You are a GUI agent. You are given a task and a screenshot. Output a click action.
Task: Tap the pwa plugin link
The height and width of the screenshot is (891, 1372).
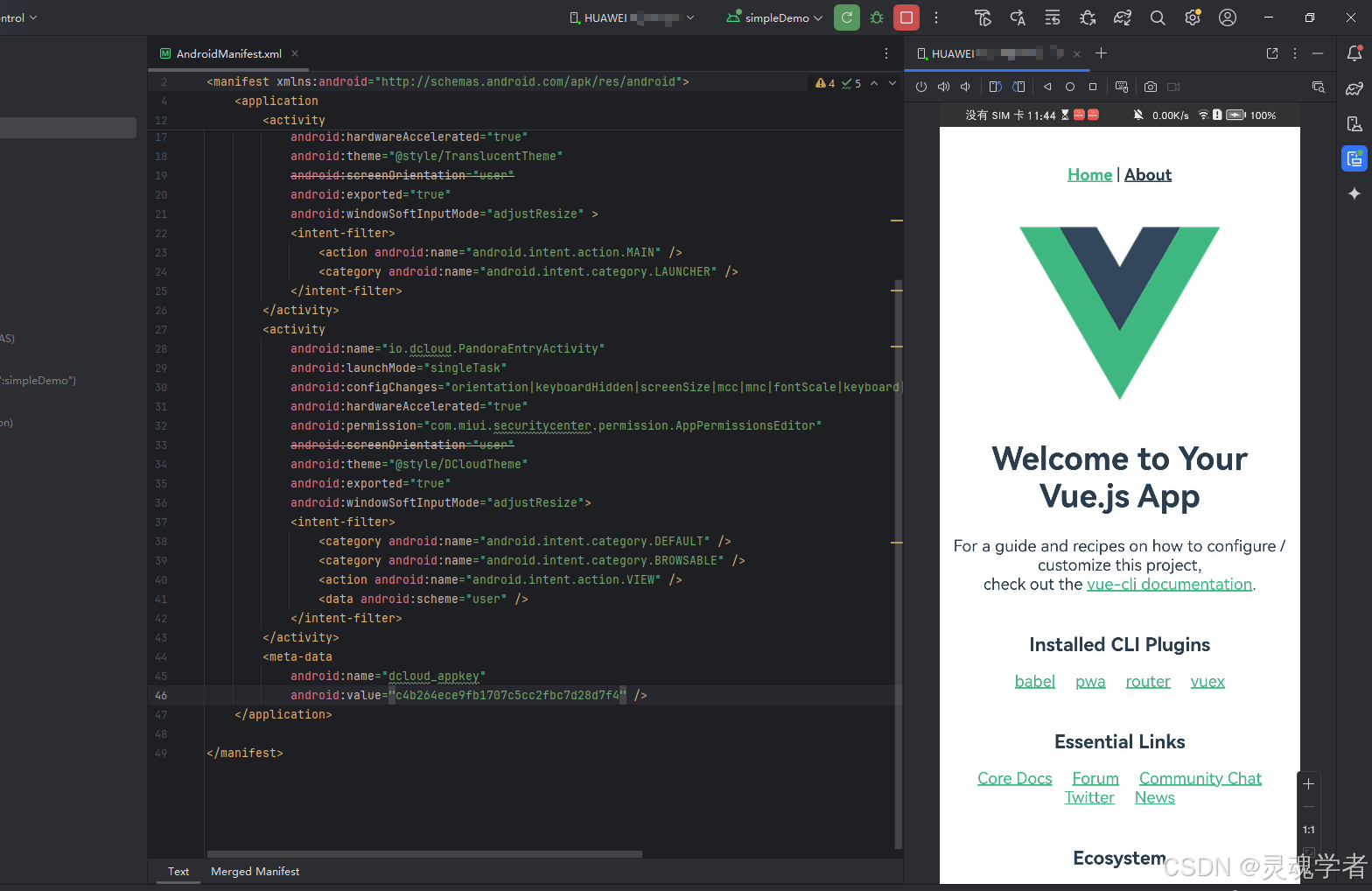tap(1090, 681)
